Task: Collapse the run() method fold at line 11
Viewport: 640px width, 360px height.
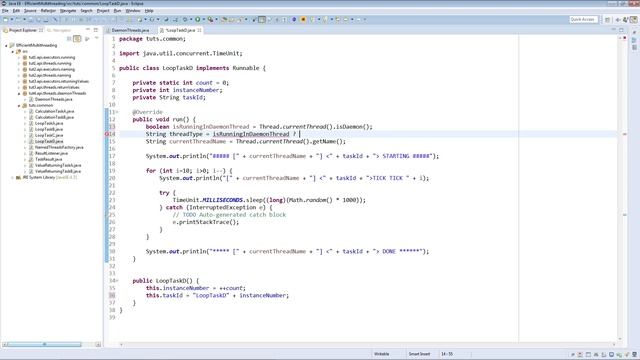Action: click(x=117, y=112)
